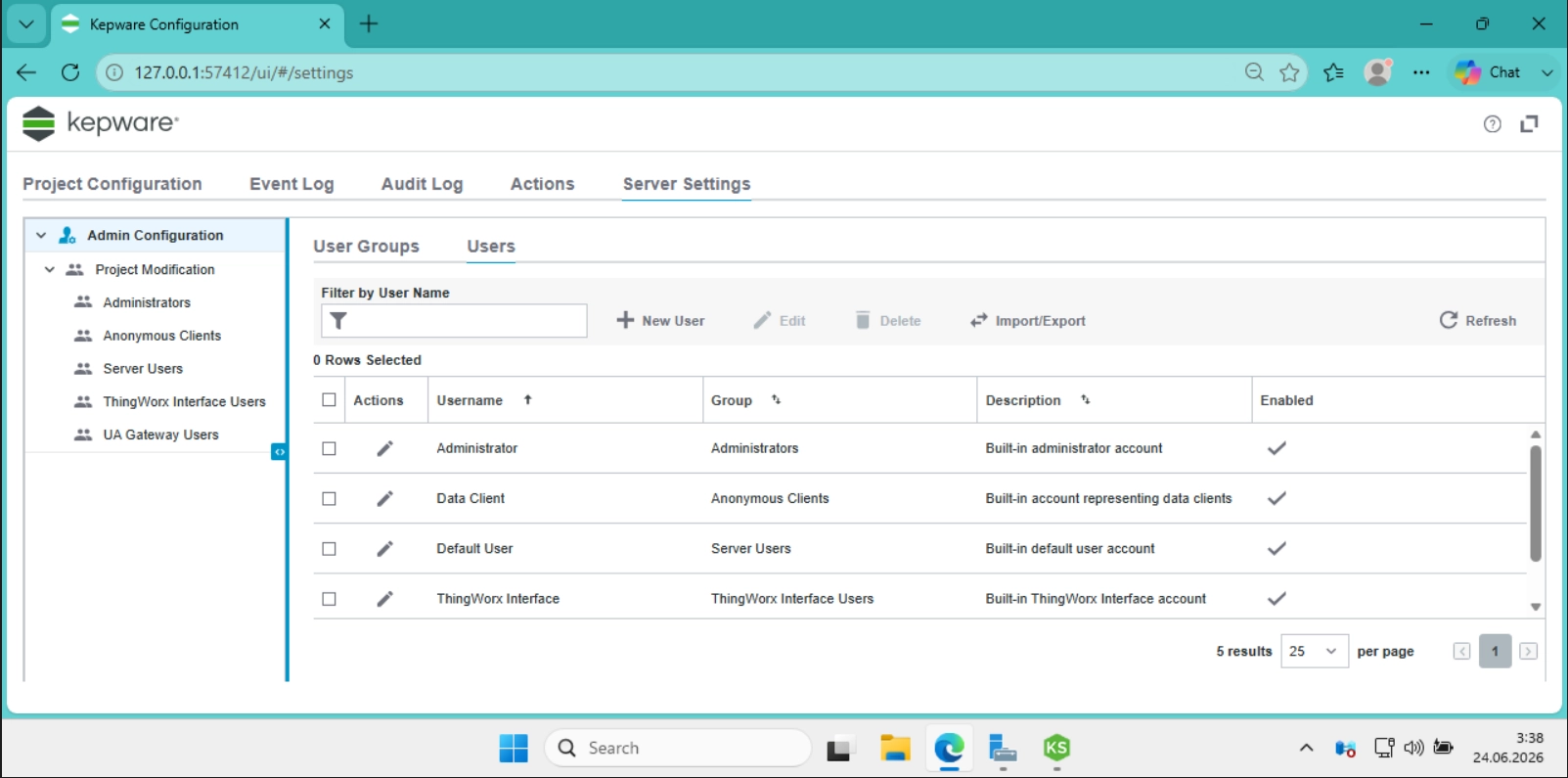The width and height of the screenshot is (1568, 778).
Task: Open the Import/Export option
Action: point(1028,321)
